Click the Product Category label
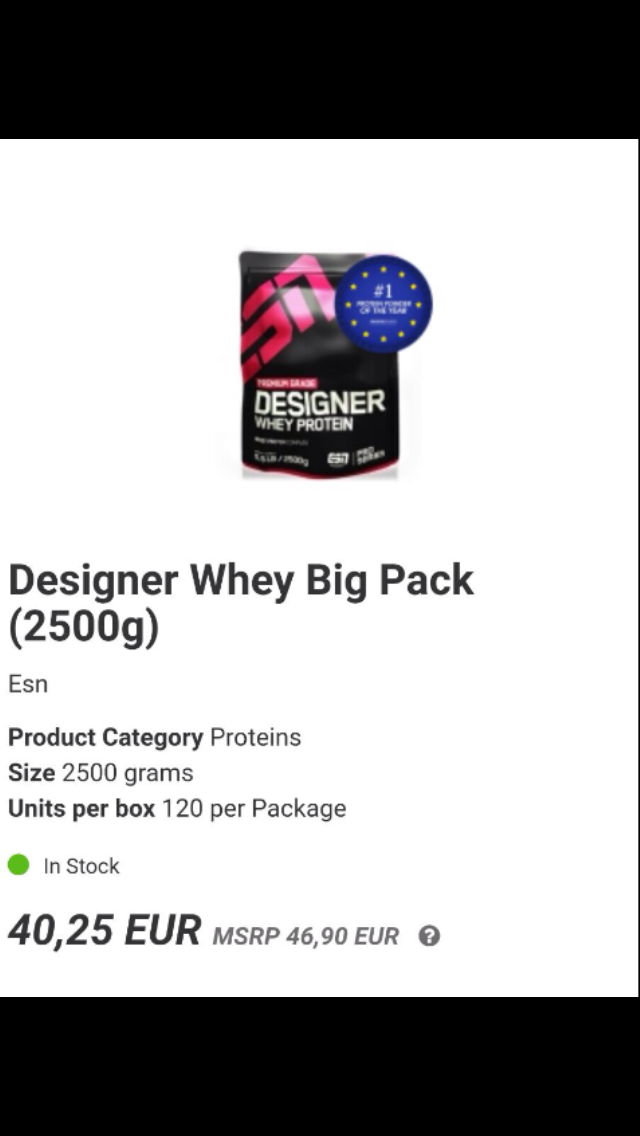This screenshot has height=1136, width=640. tap(106, 738)
